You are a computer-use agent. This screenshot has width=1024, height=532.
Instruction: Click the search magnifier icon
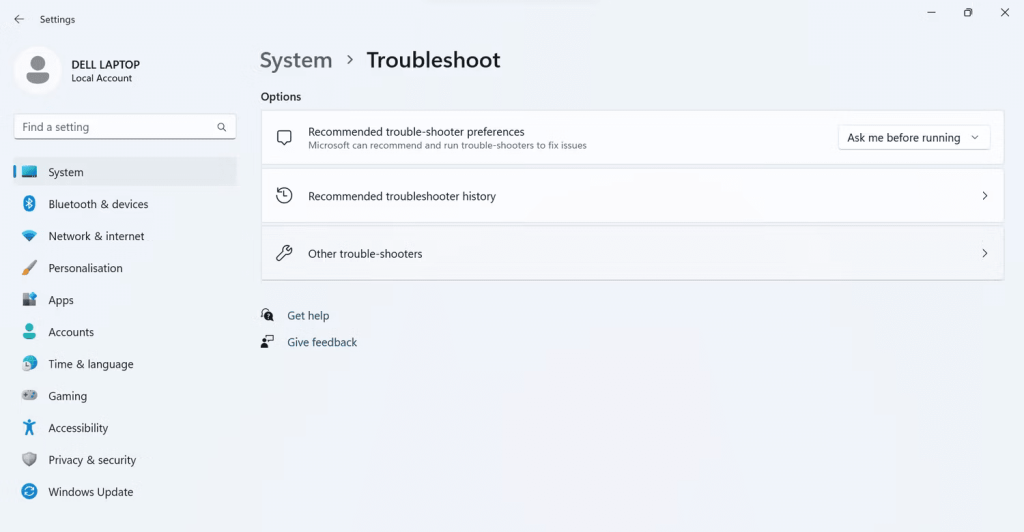pos(222,127)
